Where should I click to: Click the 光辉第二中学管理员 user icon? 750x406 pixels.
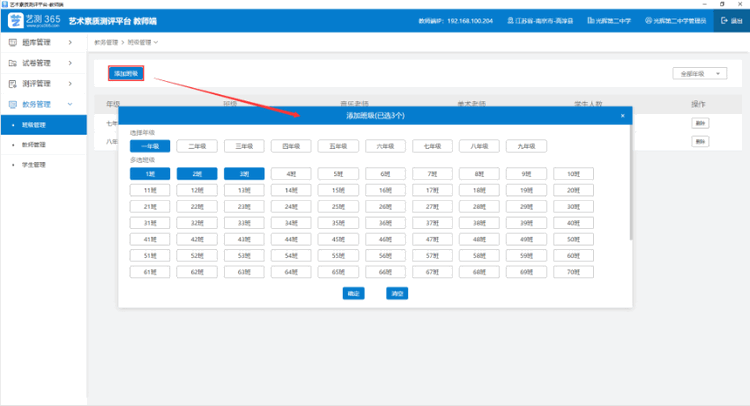[650, 20]
